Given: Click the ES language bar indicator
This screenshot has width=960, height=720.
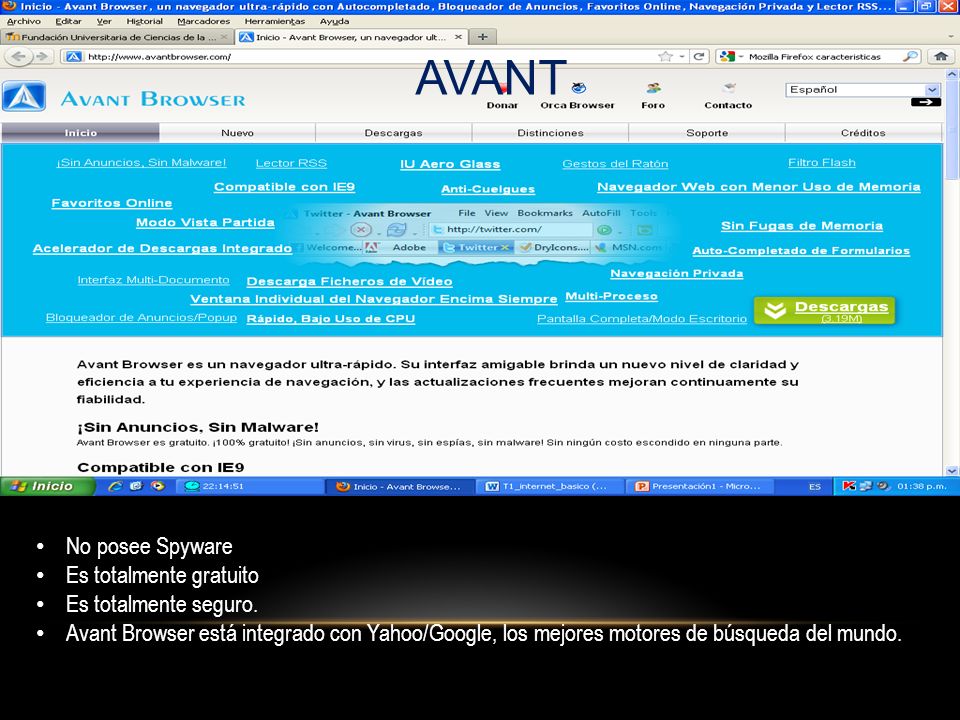Looking at the screenshot, I should (x=814, y=487).
